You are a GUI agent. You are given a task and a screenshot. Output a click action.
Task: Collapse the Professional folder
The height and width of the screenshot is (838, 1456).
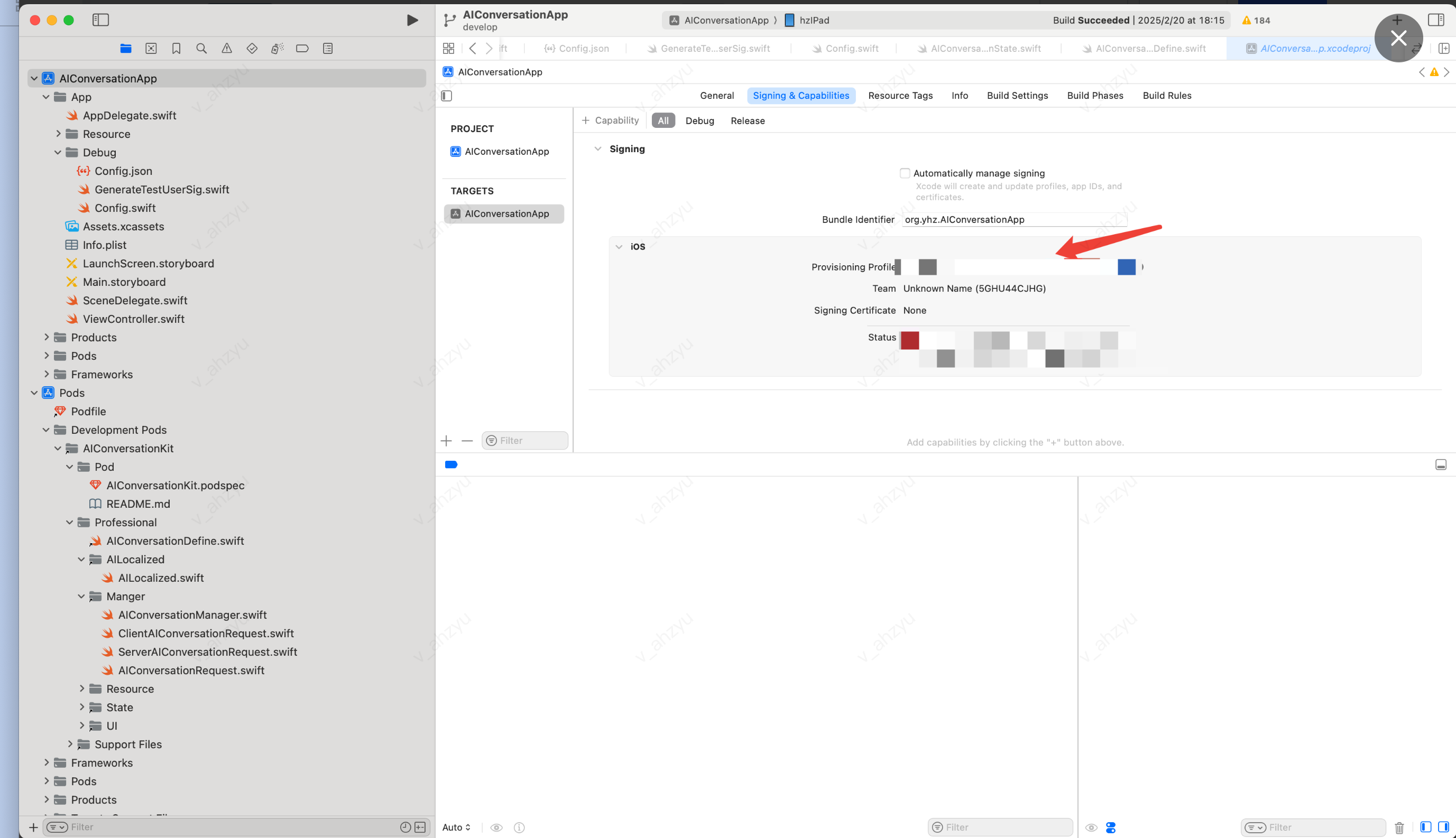(70, 523)
